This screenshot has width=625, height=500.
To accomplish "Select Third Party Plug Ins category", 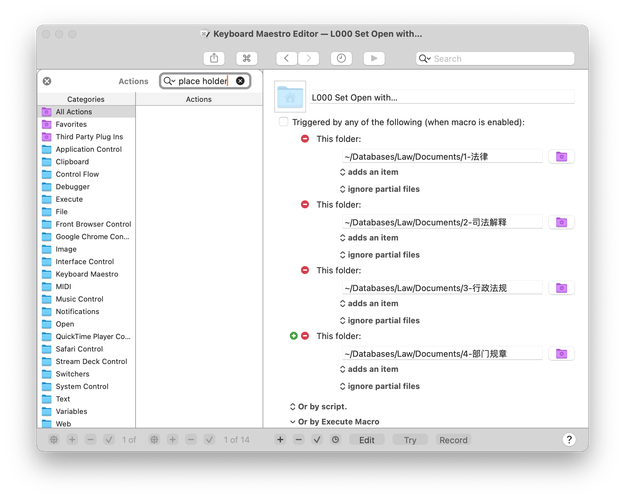I will pyautogui.click(x=86, y=137).
